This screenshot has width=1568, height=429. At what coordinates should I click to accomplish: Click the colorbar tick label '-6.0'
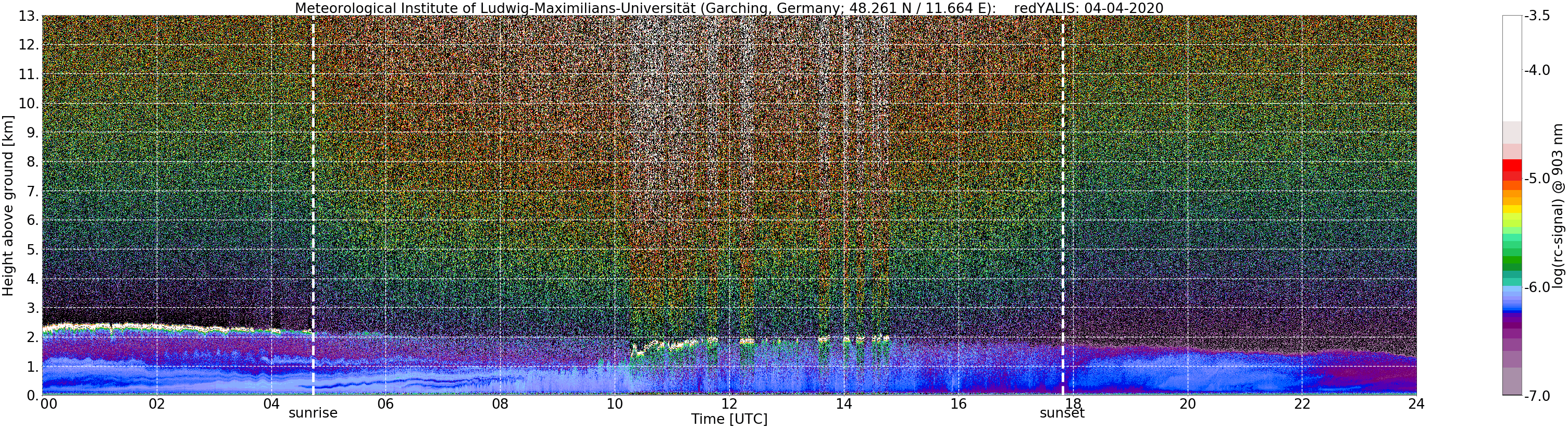point(1538,287)
